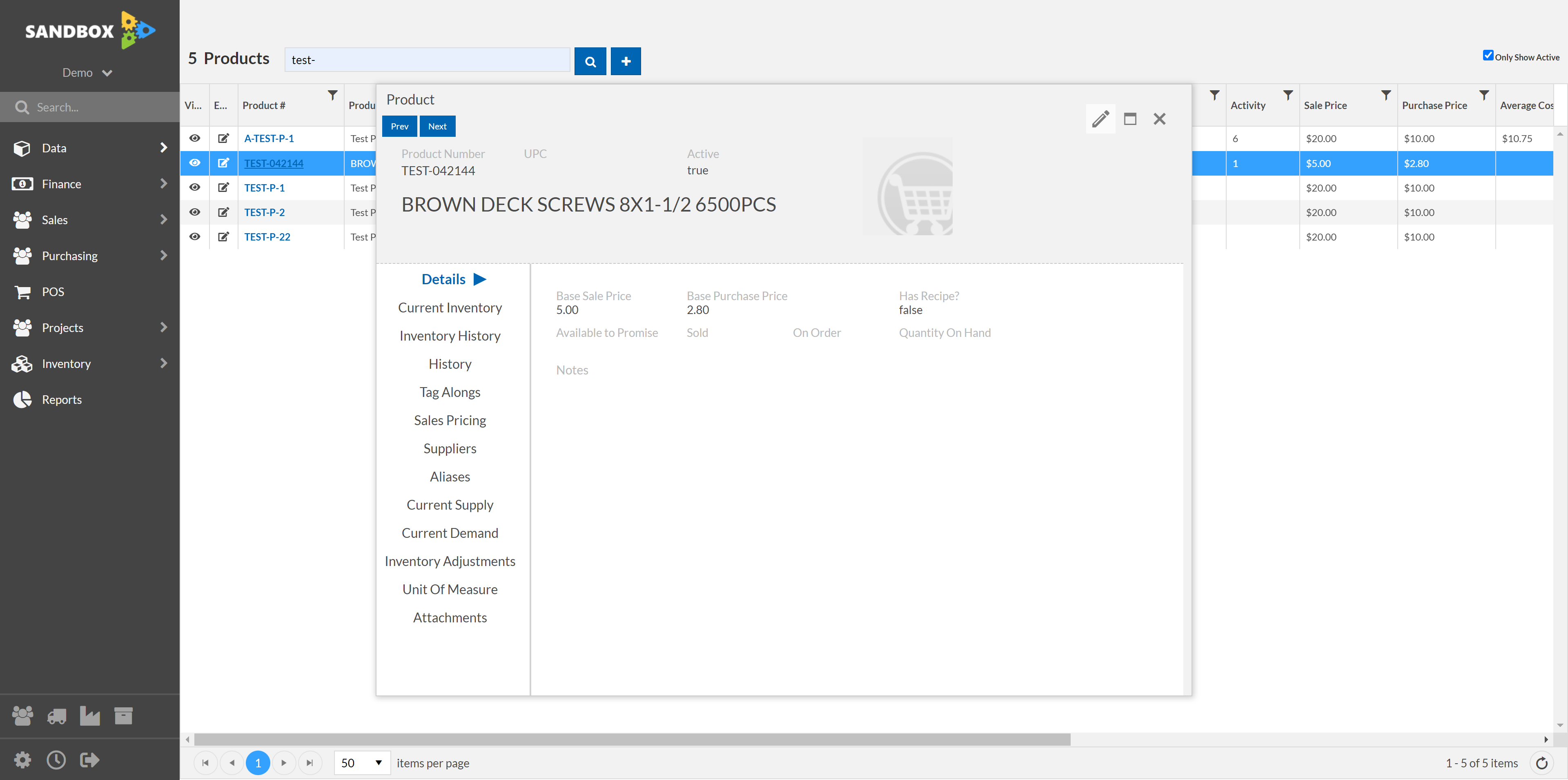Click the refresh icon in pager
Screen dimensions: 1568x780
coord(1542,763)
